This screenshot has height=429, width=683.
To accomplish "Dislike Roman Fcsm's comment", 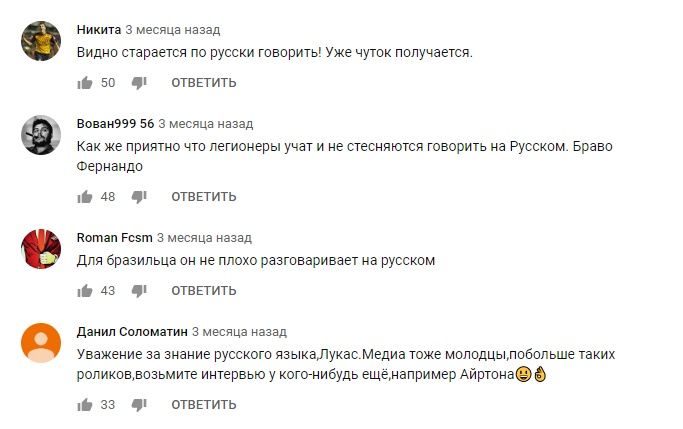I will [140, 291].
